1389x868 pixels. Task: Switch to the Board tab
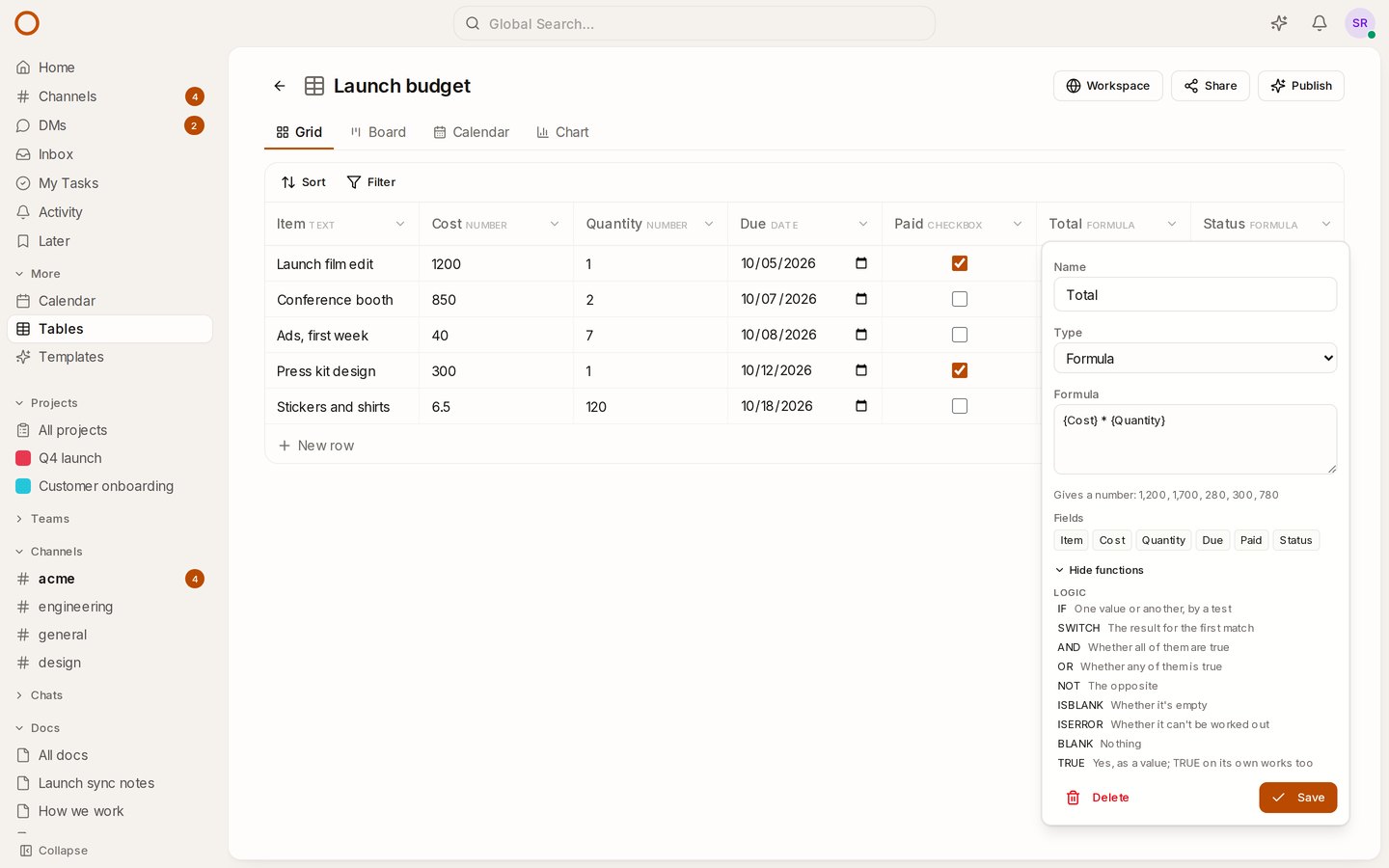[x=378, y=132]
